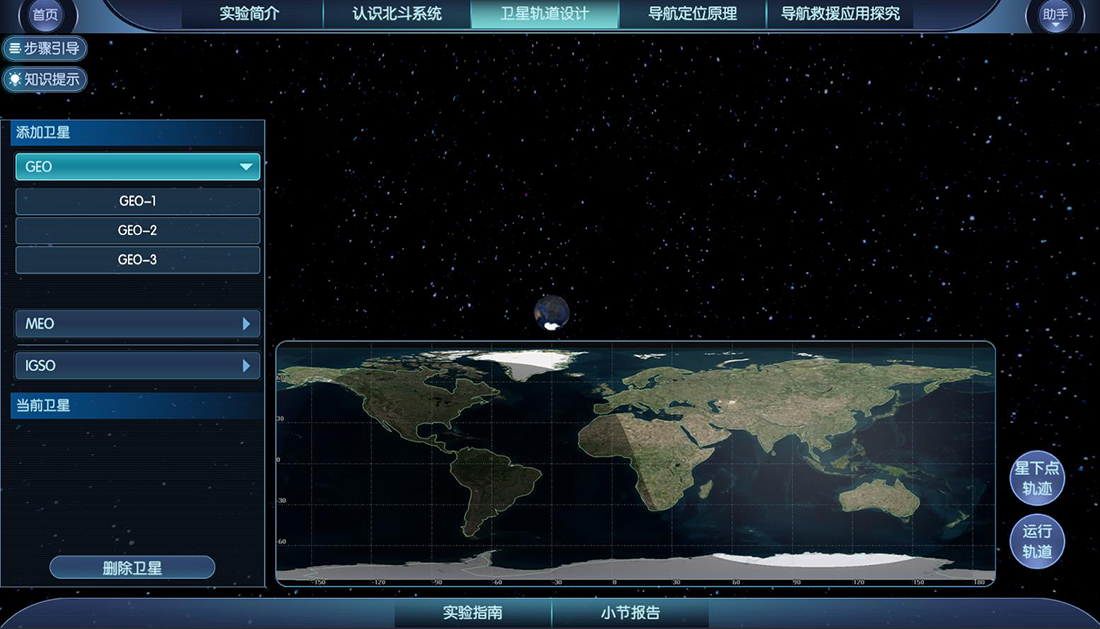Open the 助手 assistant round button

tap(1055, 15)
